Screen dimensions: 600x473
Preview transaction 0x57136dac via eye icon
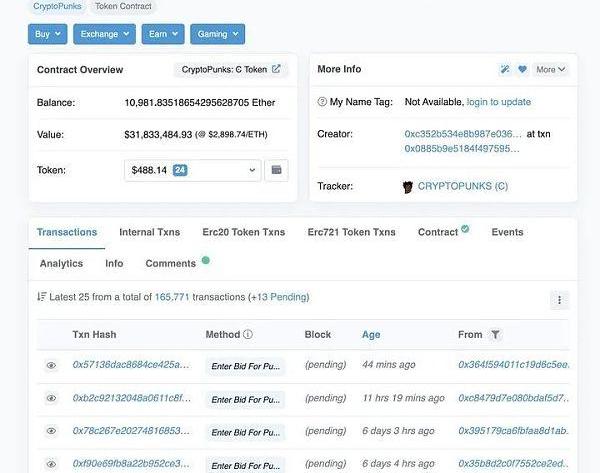point(51,366)
